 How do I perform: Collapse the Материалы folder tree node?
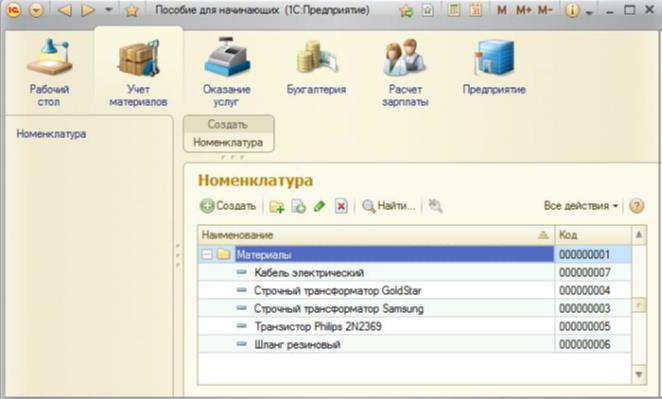[206, 255]
